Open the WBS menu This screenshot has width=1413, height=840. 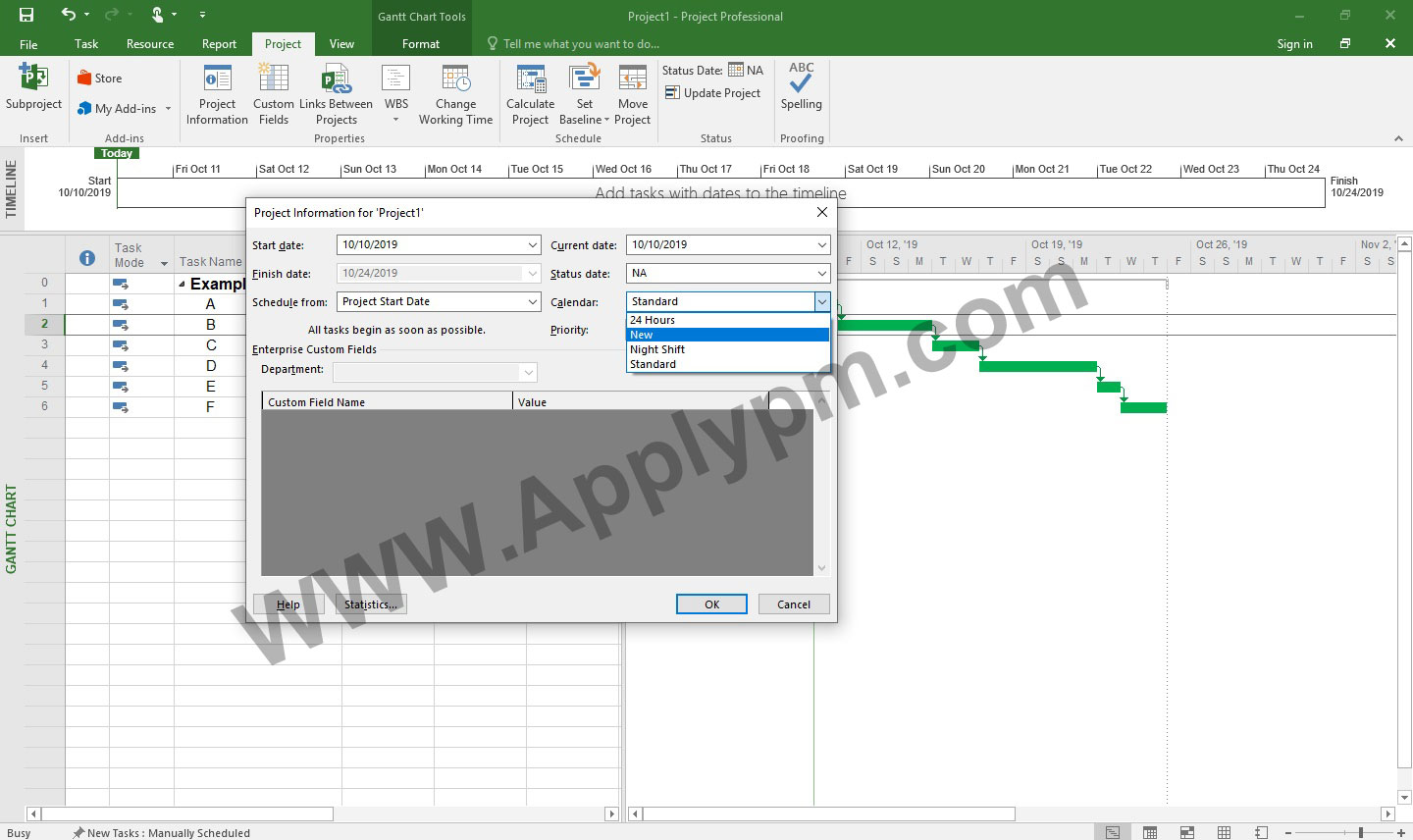[396, 95]
